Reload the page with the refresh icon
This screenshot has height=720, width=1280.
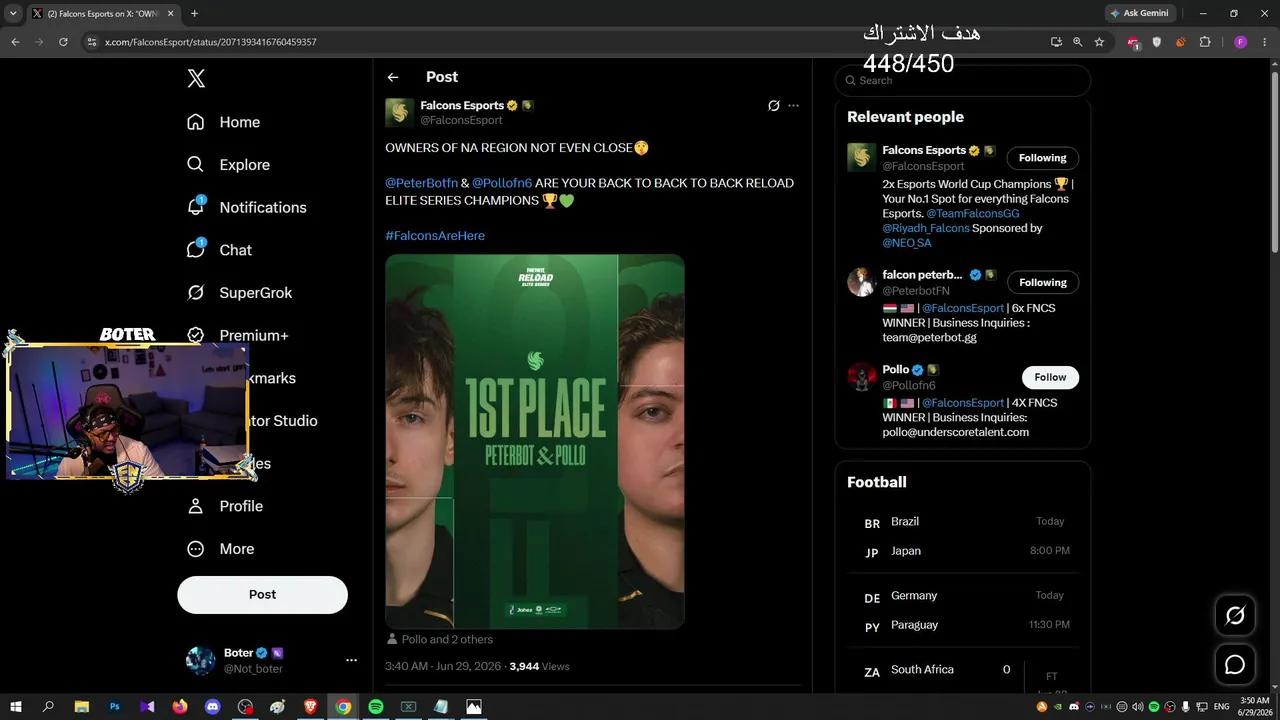coord(63,42)
